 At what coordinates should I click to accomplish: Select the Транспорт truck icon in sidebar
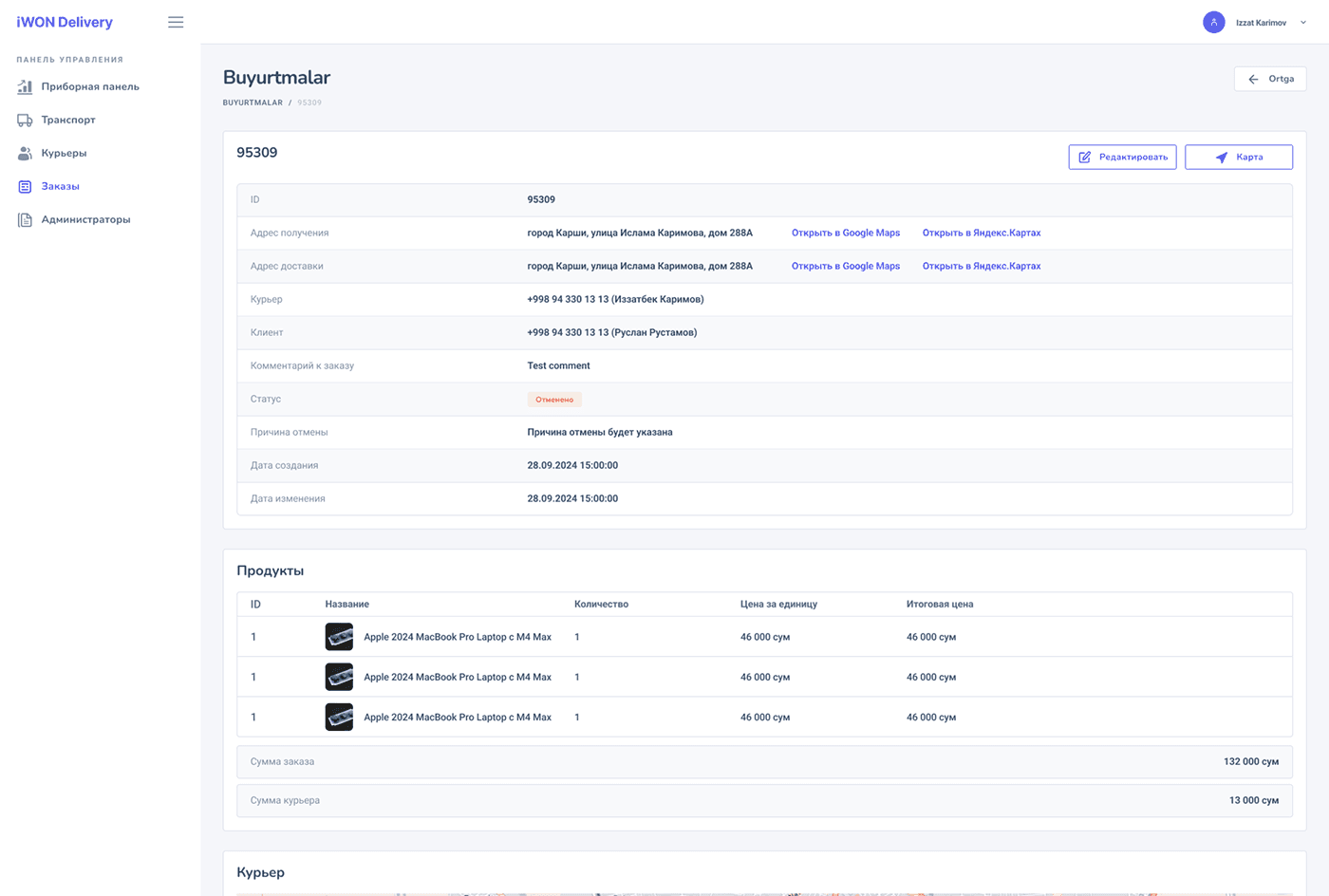(24, 120)
